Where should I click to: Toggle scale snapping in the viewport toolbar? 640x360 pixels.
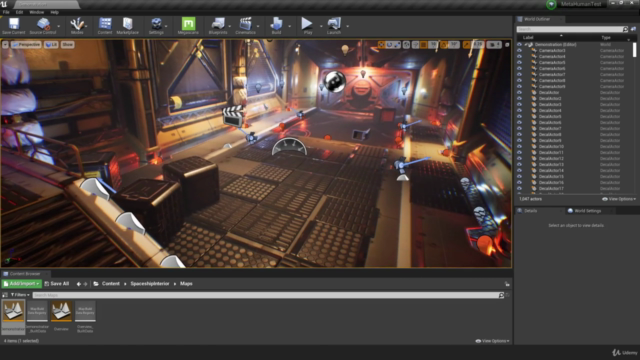pos(467,44)
